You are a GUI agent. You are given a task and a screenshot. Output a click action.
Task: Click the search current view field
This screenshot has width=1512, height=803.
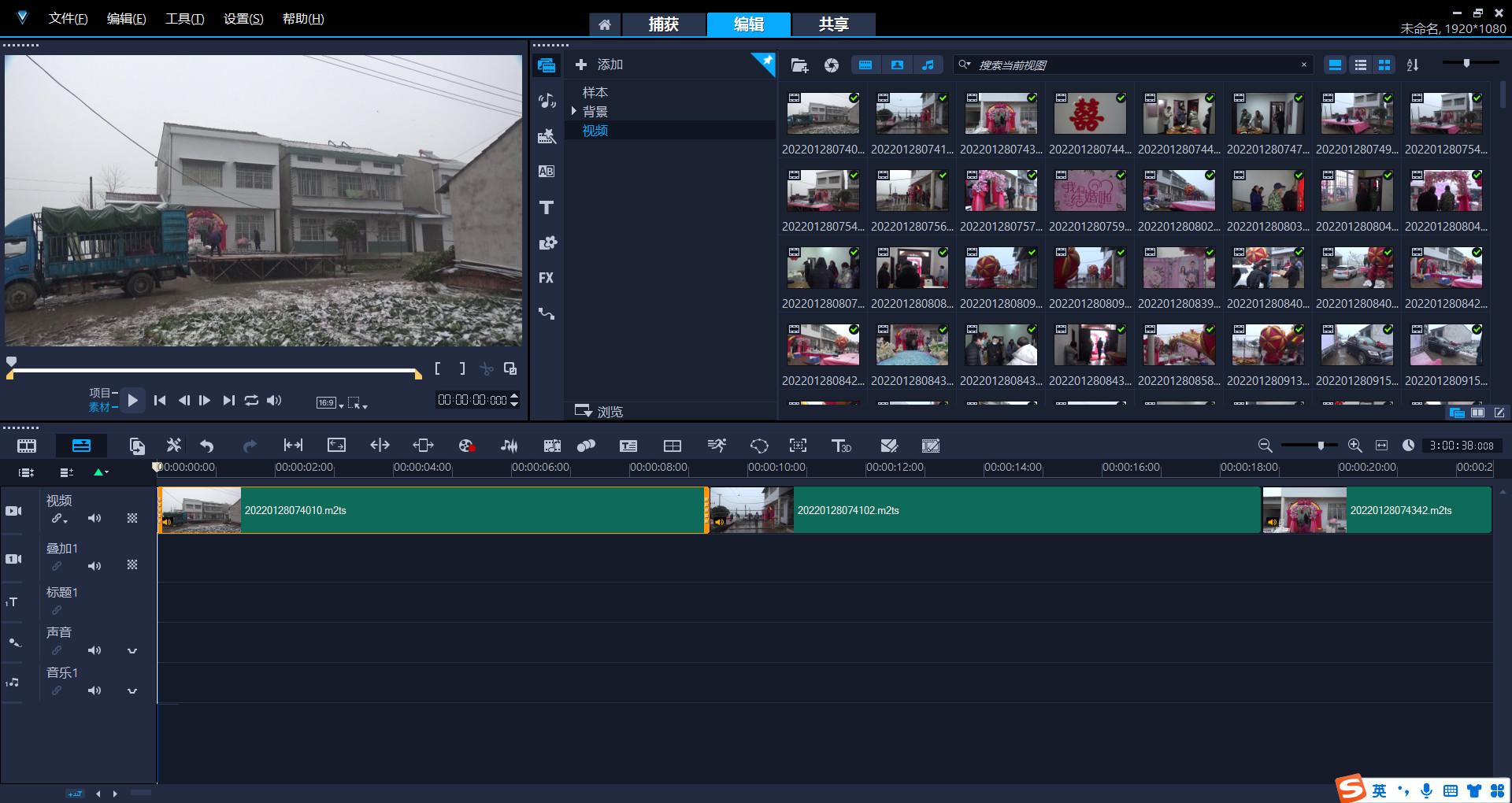[1134, 65]
